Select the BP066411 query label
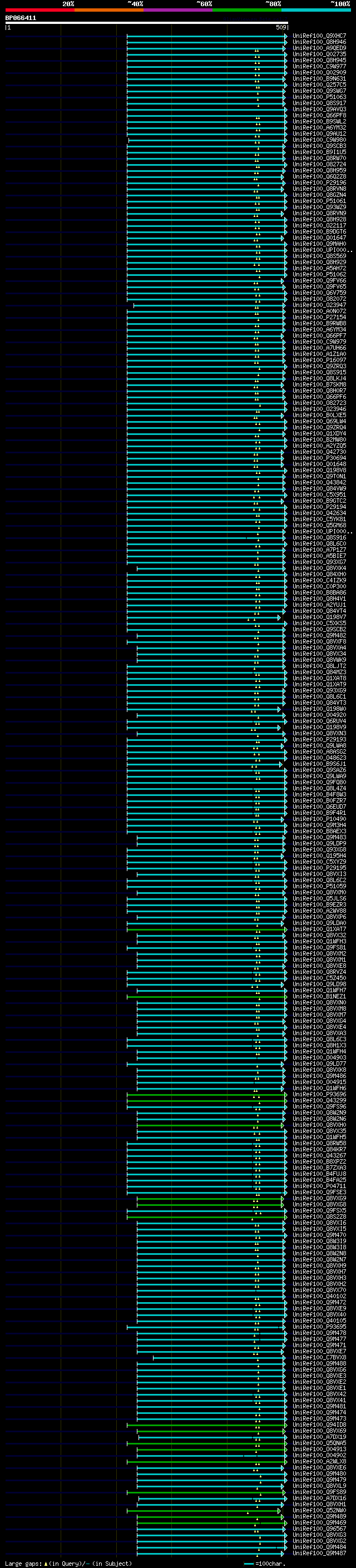356x1568 pixels. (x=21, y=18)
